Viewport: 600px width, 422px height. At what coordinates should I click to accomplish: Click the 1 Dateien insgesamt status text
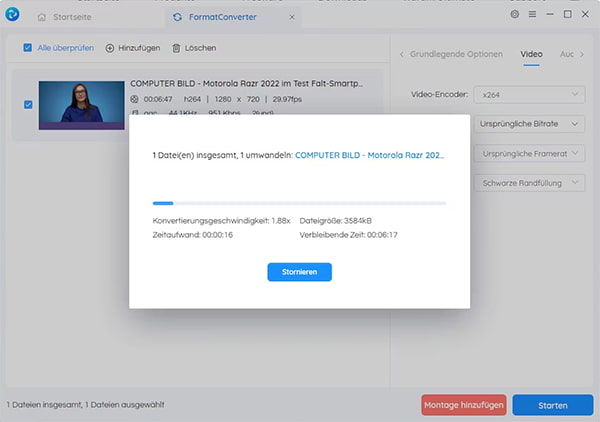pyautogui.click(x=85, y=404)
